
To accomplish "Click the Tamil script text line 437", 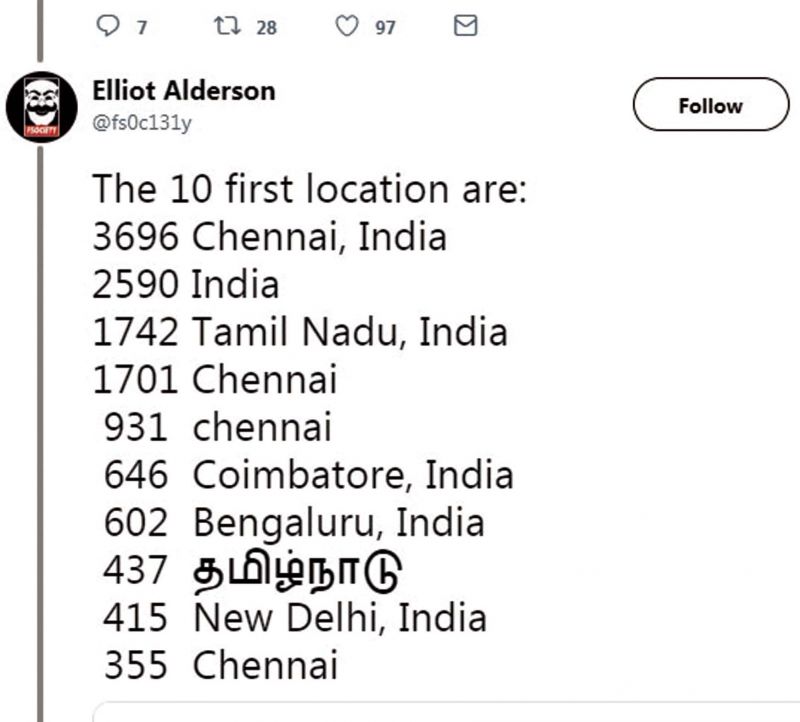I will pos(252,571).
